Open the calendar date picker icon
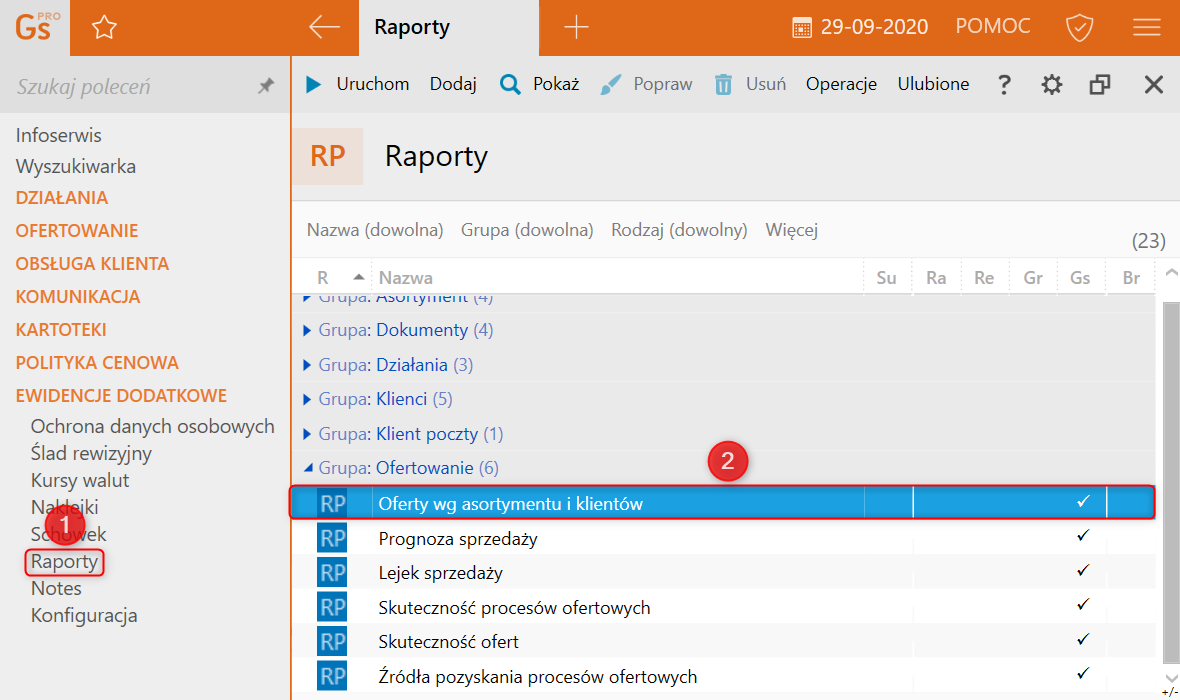Viewport: 1180px width, 700px height. coord(802,28)
